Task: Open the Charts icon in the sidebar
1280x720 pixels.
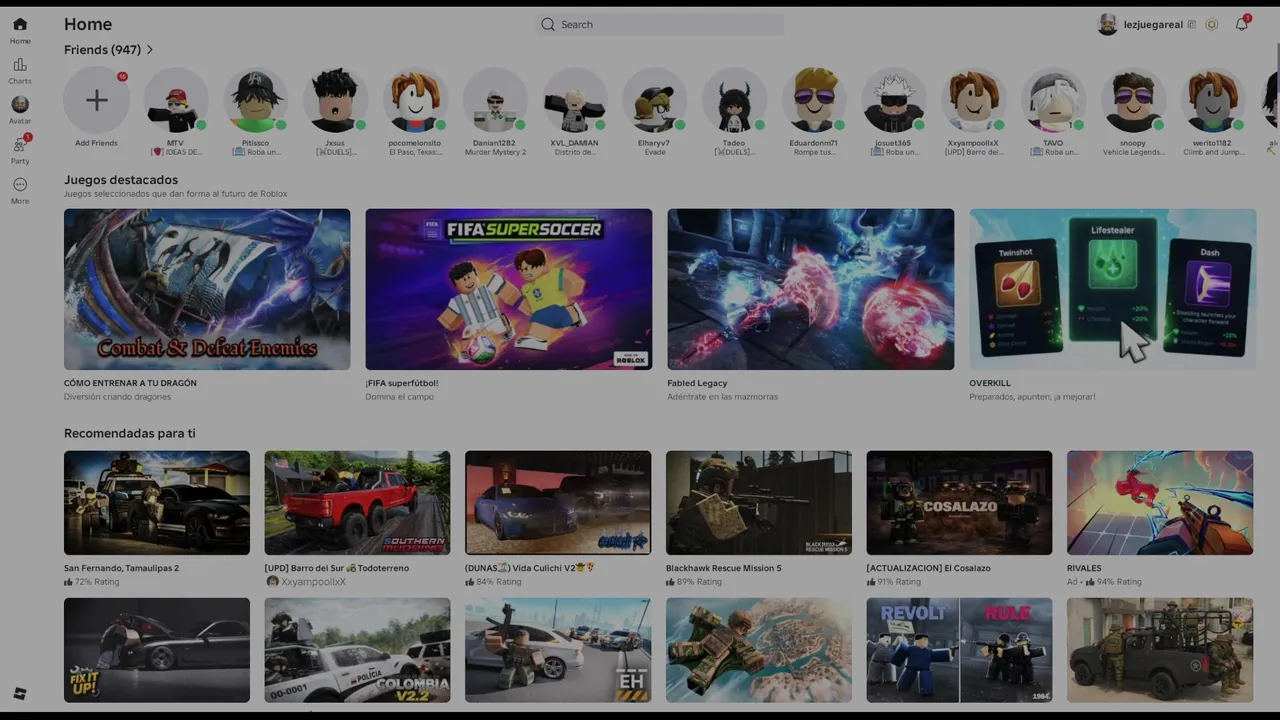Action: point(20,65)
